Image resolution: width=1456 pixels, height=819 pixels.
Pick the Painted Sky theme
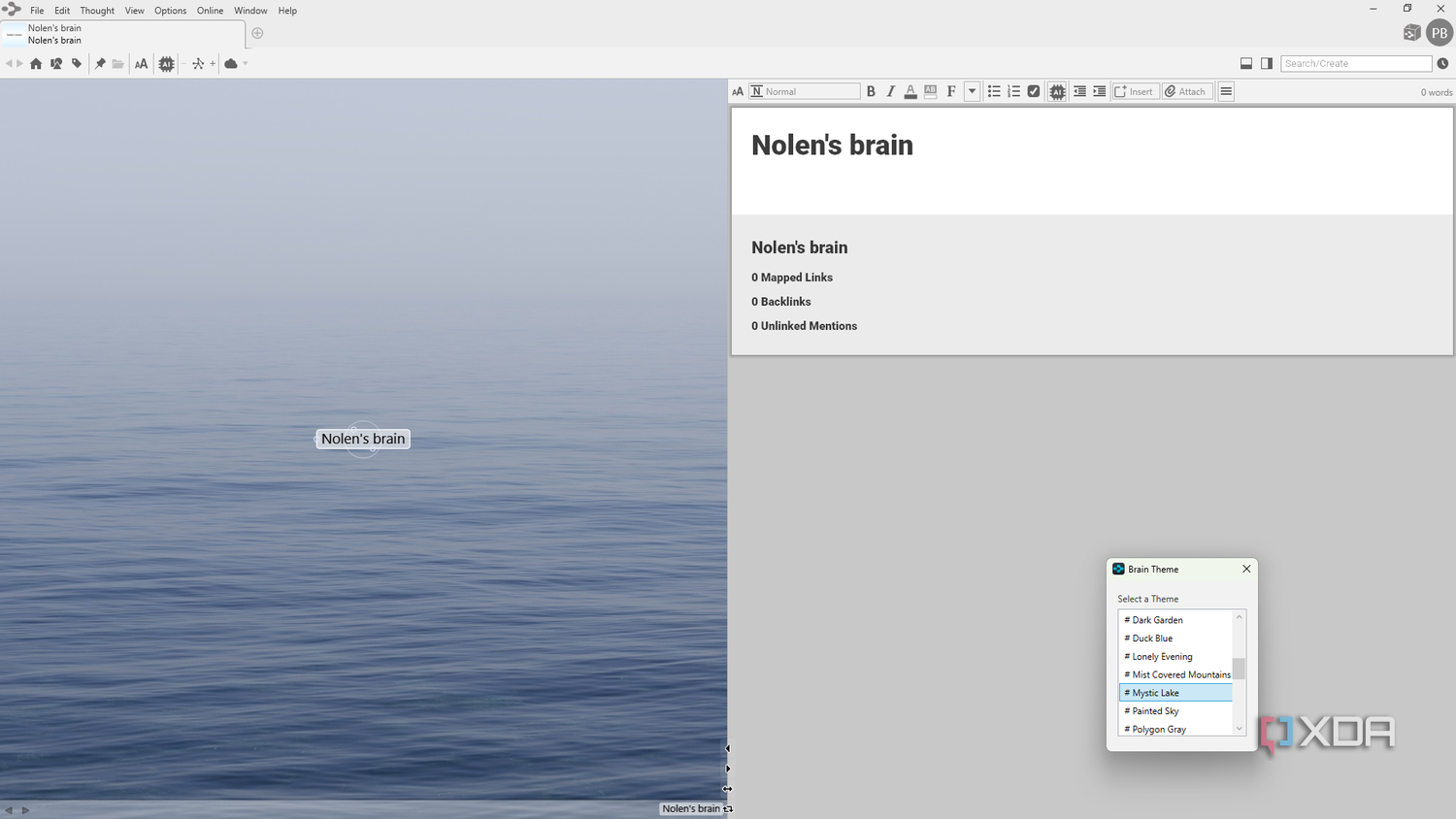[x=1175, y=710]
